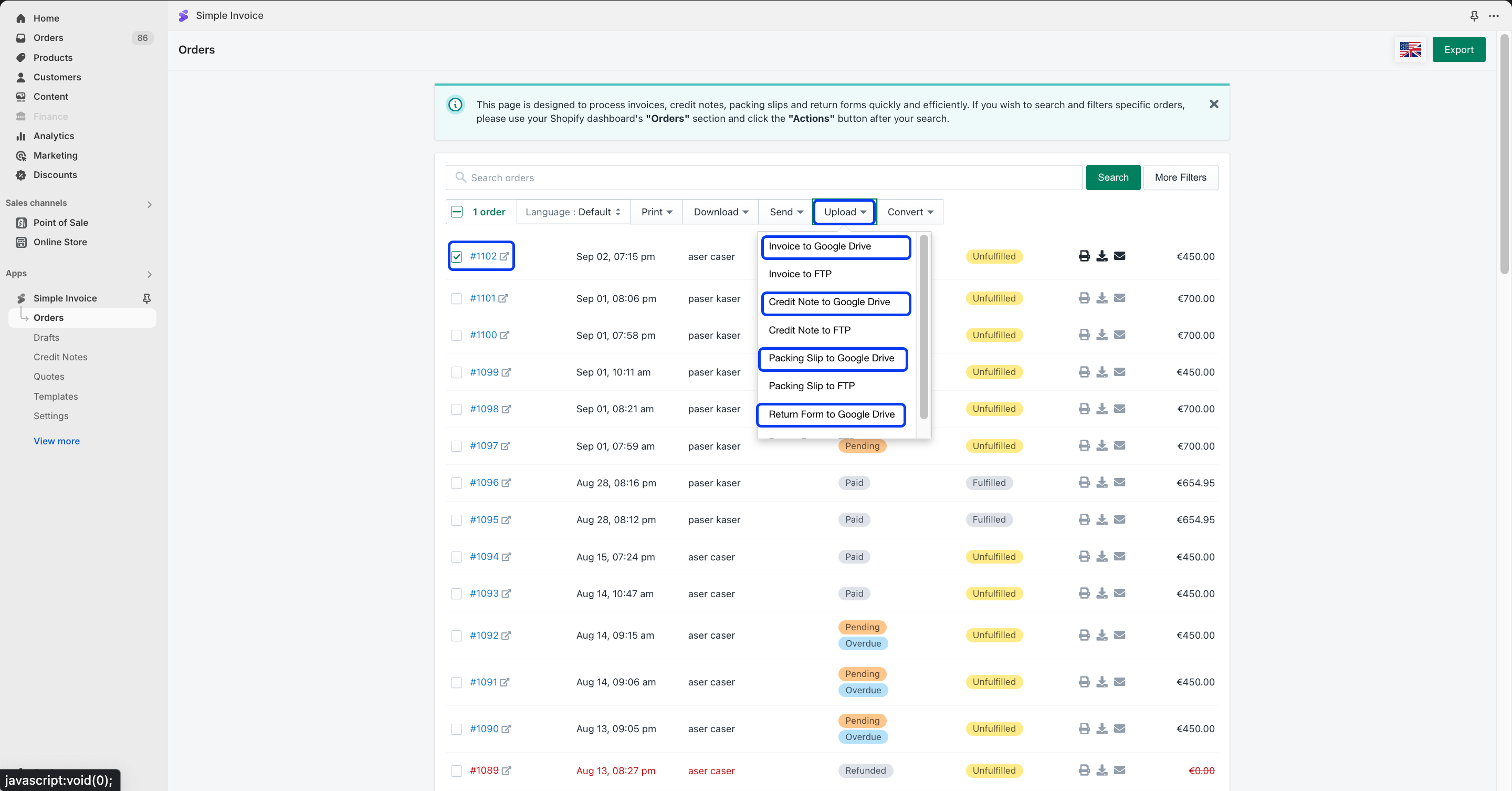
Task: Uncheck the order #1102 checkbox
Action: [x=457, y=257]
